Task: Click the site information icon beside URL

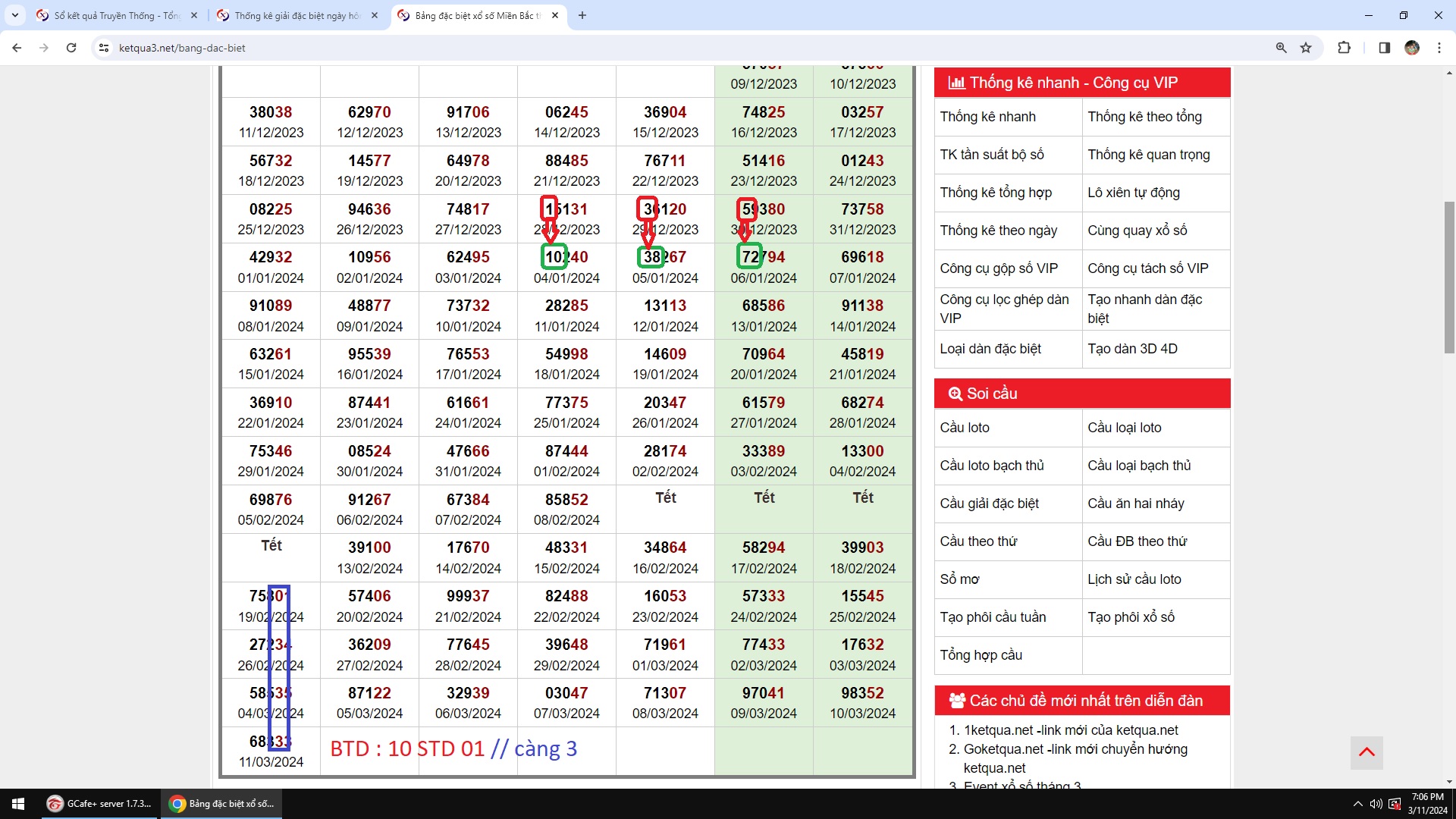Action: tap(104, 48)
